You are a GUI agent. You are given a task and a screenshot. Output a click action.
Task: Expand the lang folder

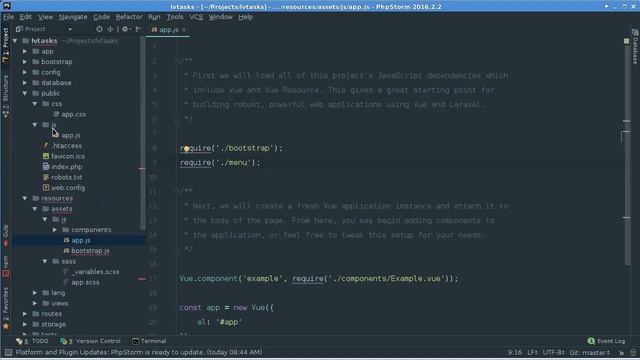[35, 293]
